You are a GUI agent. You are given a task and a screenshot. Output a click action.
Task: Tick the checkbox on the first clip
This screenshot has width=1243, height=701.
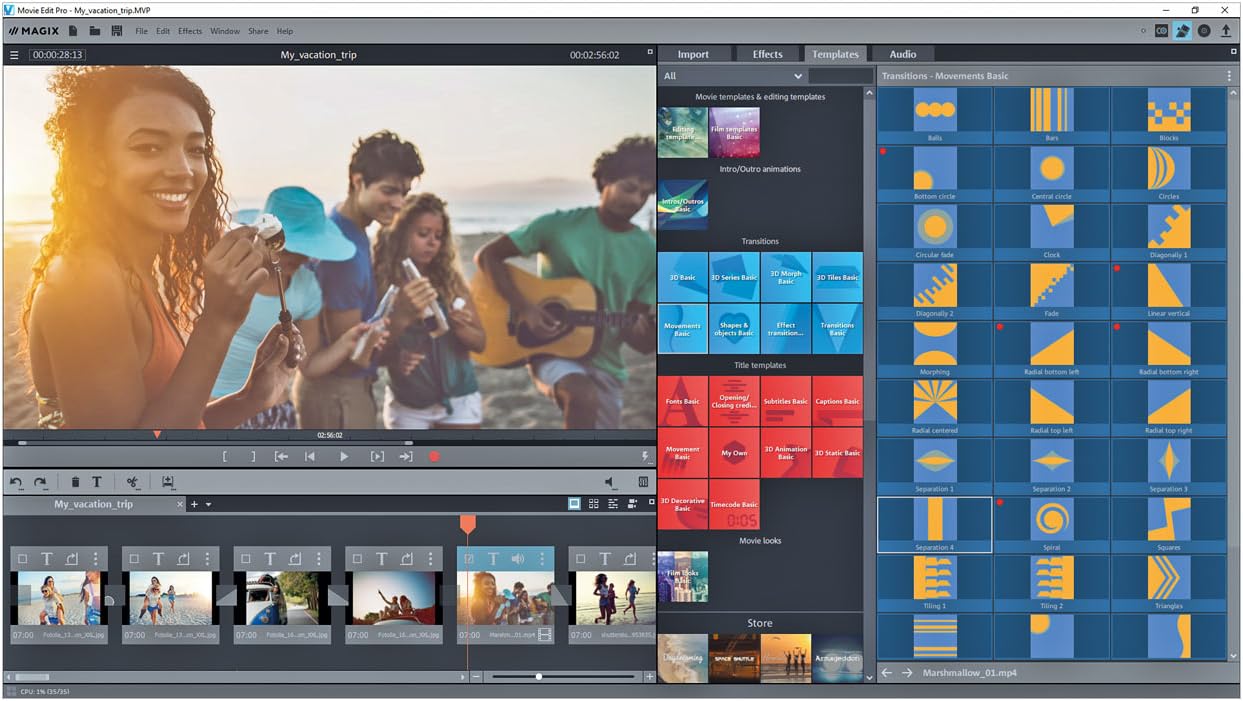[22, 559]
